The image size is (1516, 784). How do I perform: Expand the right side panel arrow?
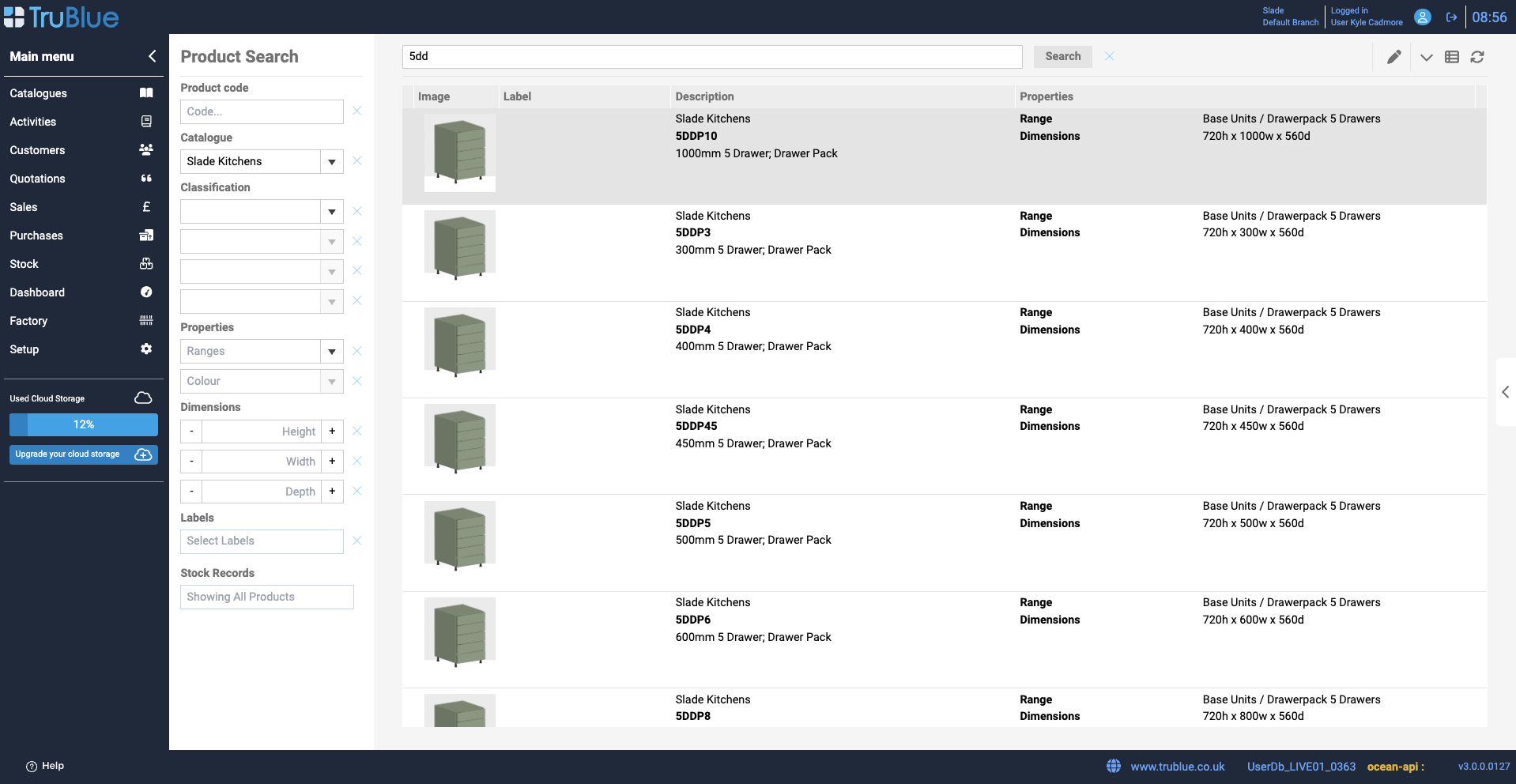point(1506,392)
